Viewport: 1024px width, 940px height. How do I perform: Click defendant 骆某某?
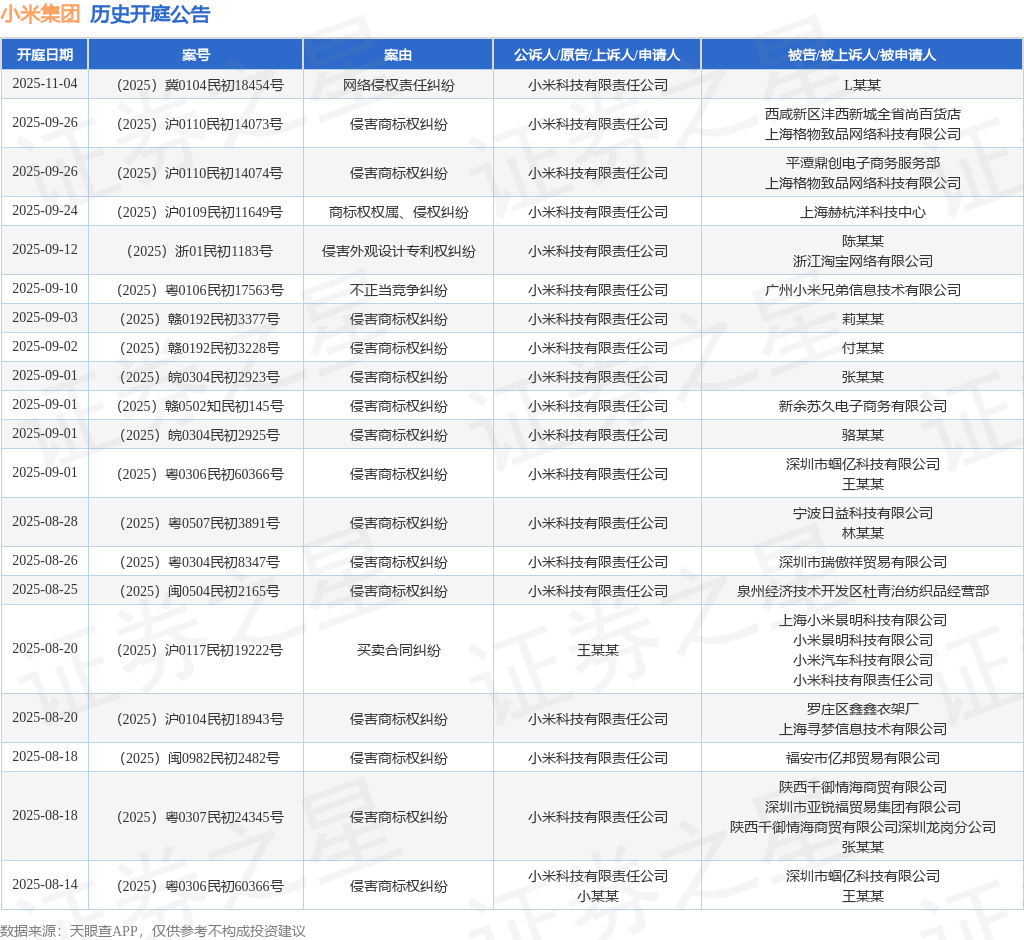pyautogui.click(x=863, y=434)
